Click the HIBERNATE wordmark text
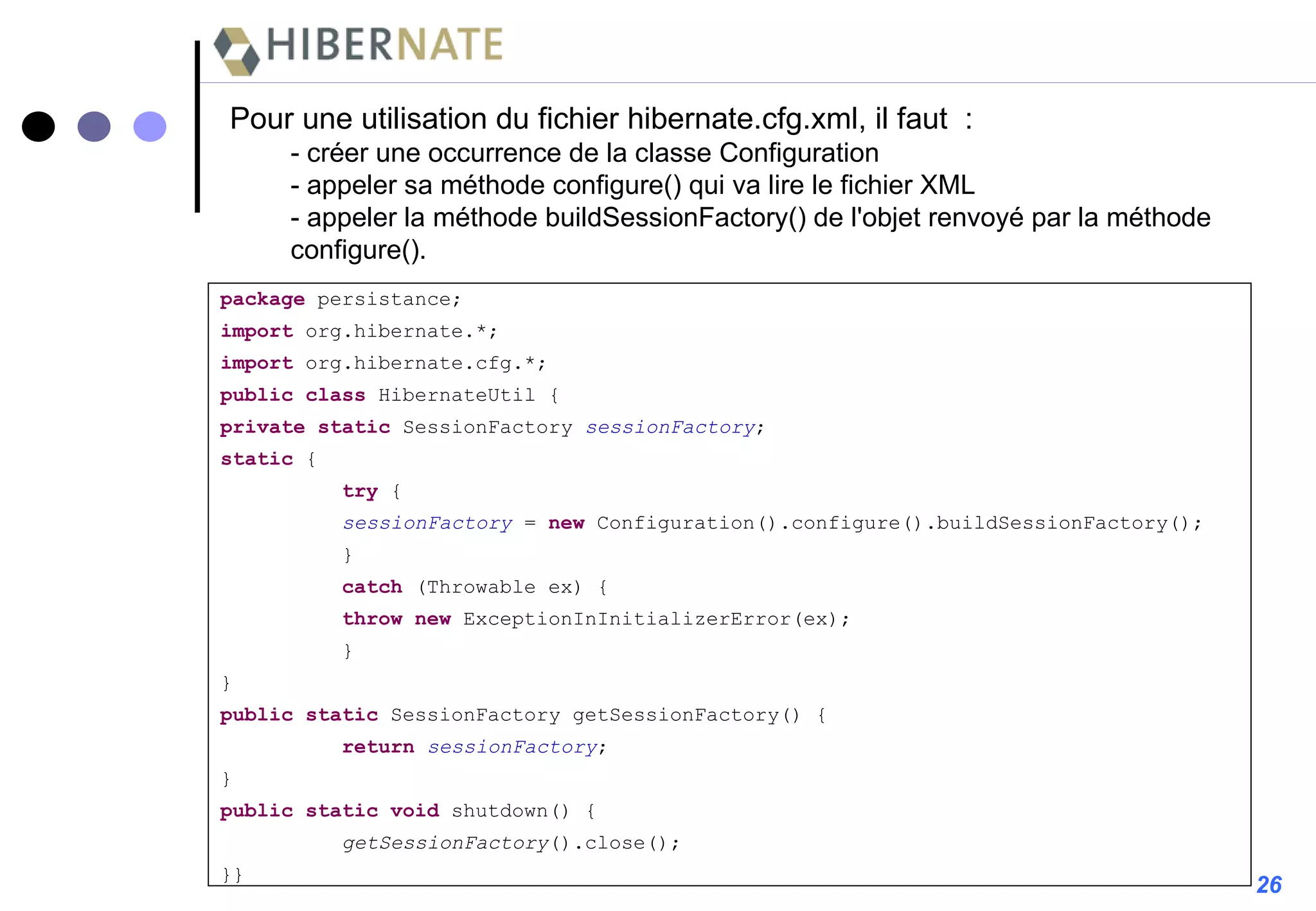The height and width of the screenshot is (911, 1316). [x=384, y=44]
